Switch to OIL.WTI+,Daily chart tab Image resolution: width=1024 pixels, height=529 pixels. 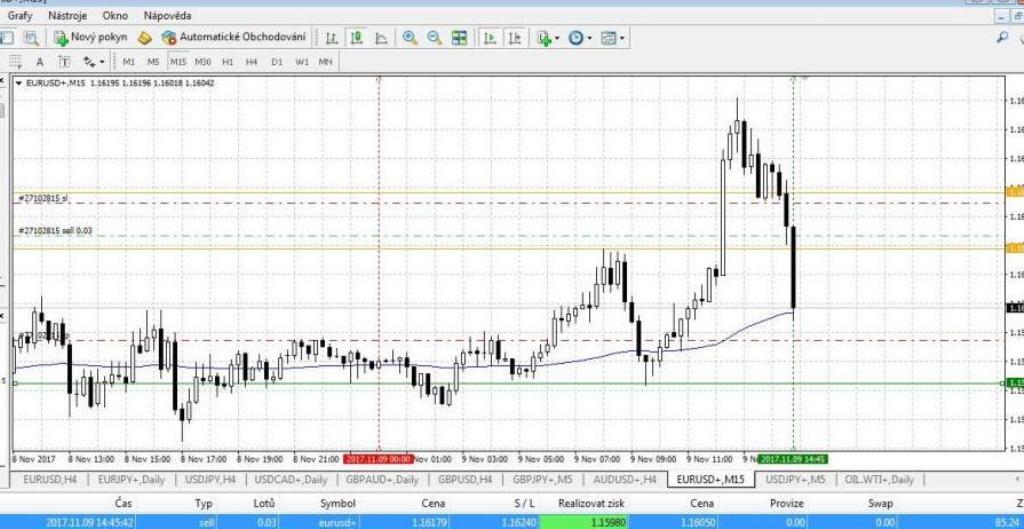point(879,479)
